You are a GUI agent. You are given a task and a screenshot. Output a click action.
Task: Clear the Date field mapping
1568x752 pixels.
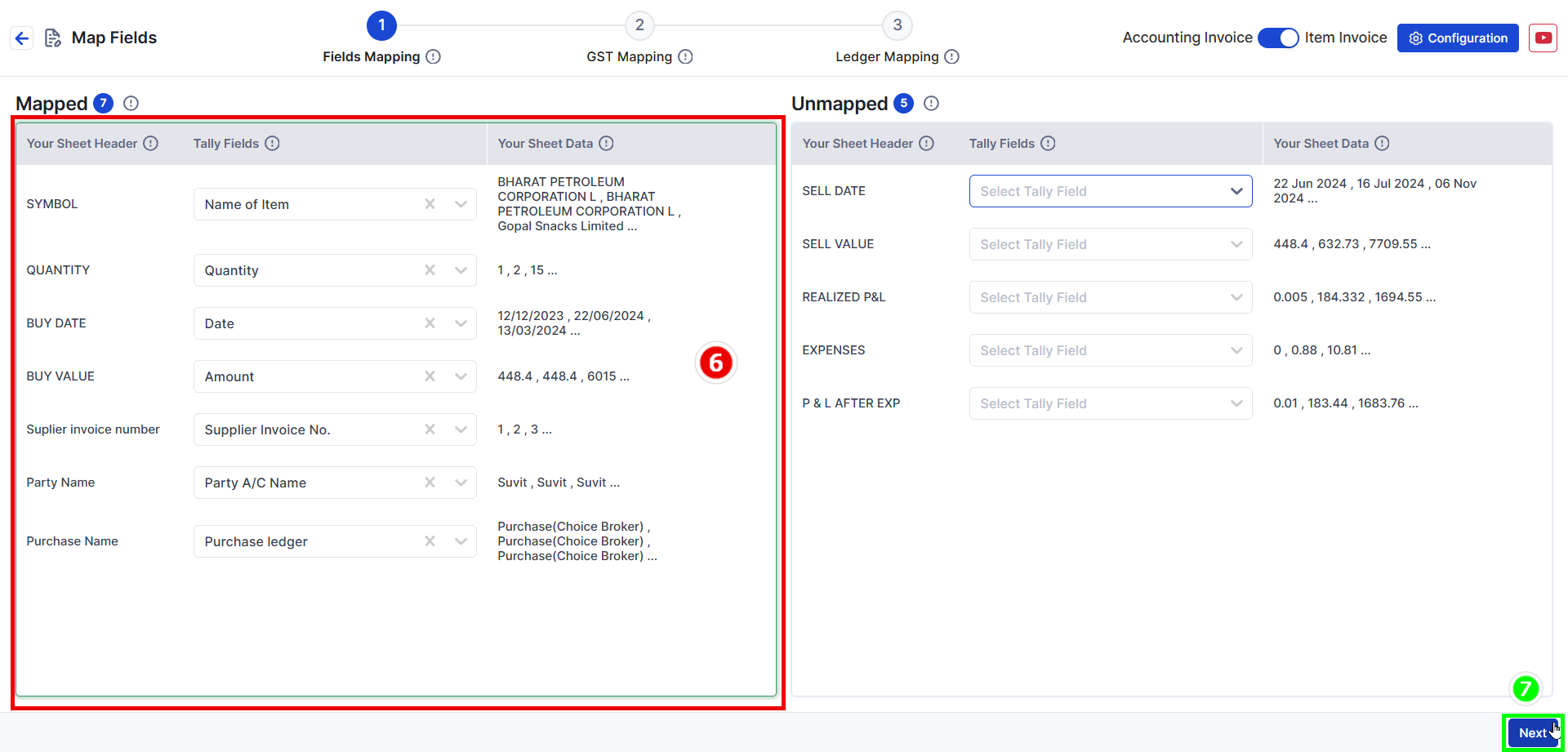(x=430, y=323)
